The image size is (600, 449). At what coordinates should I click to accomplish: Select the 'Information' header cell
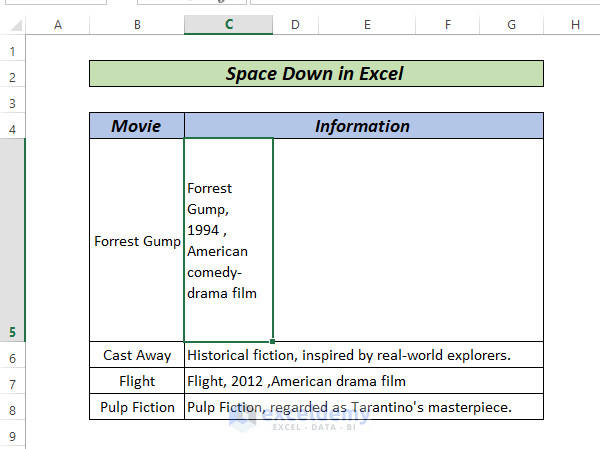click(x=363, y=126)
